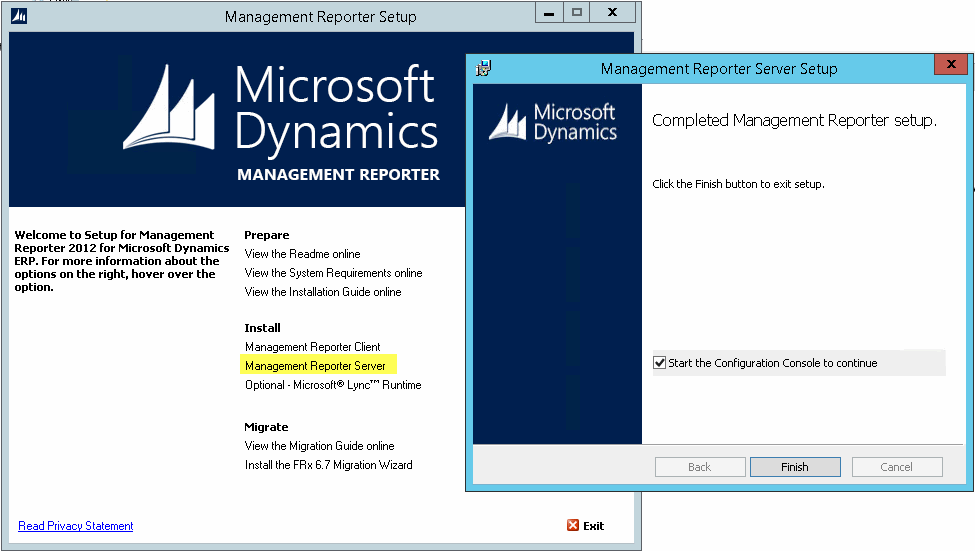This screenshot has height=551, width=975.
Task: Click the red Exit icon
Action: 573,526
